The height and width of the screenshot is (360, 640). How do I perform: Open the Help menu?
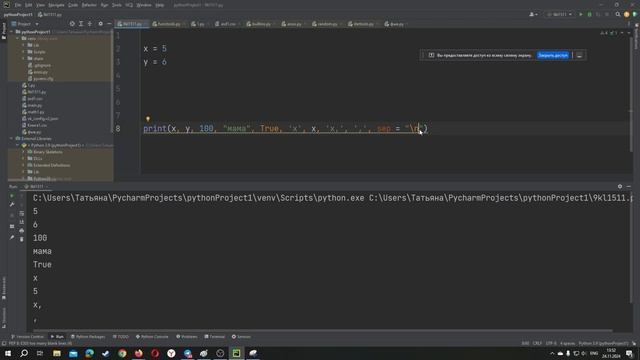click(160, 5)
